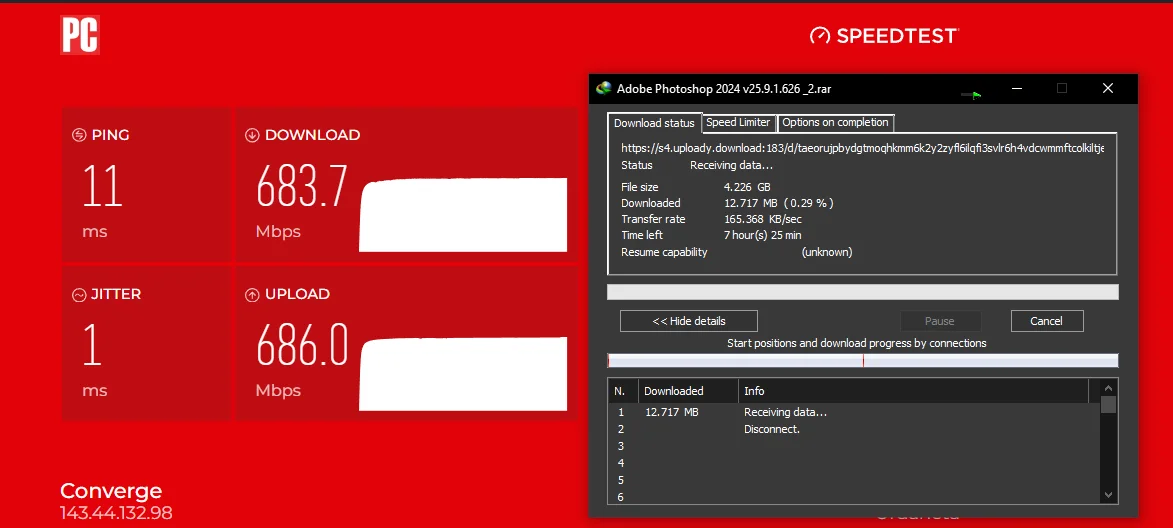Click the ping icon beside PING label
This screenshot has width=1173, height=528.
(x=79, y=135)
